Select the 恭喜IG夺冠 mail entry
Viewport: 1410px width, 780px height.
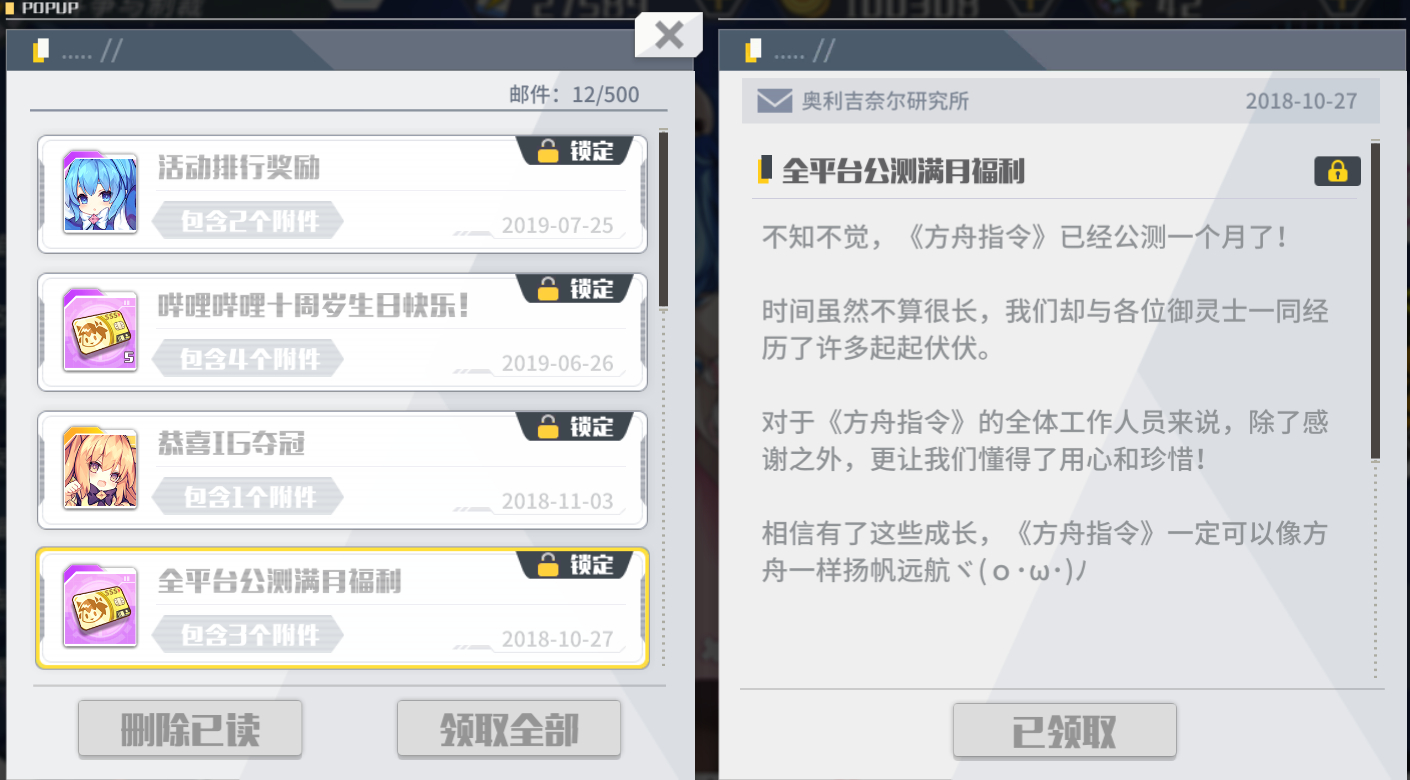pyautogui.click(x=342, y=469)
